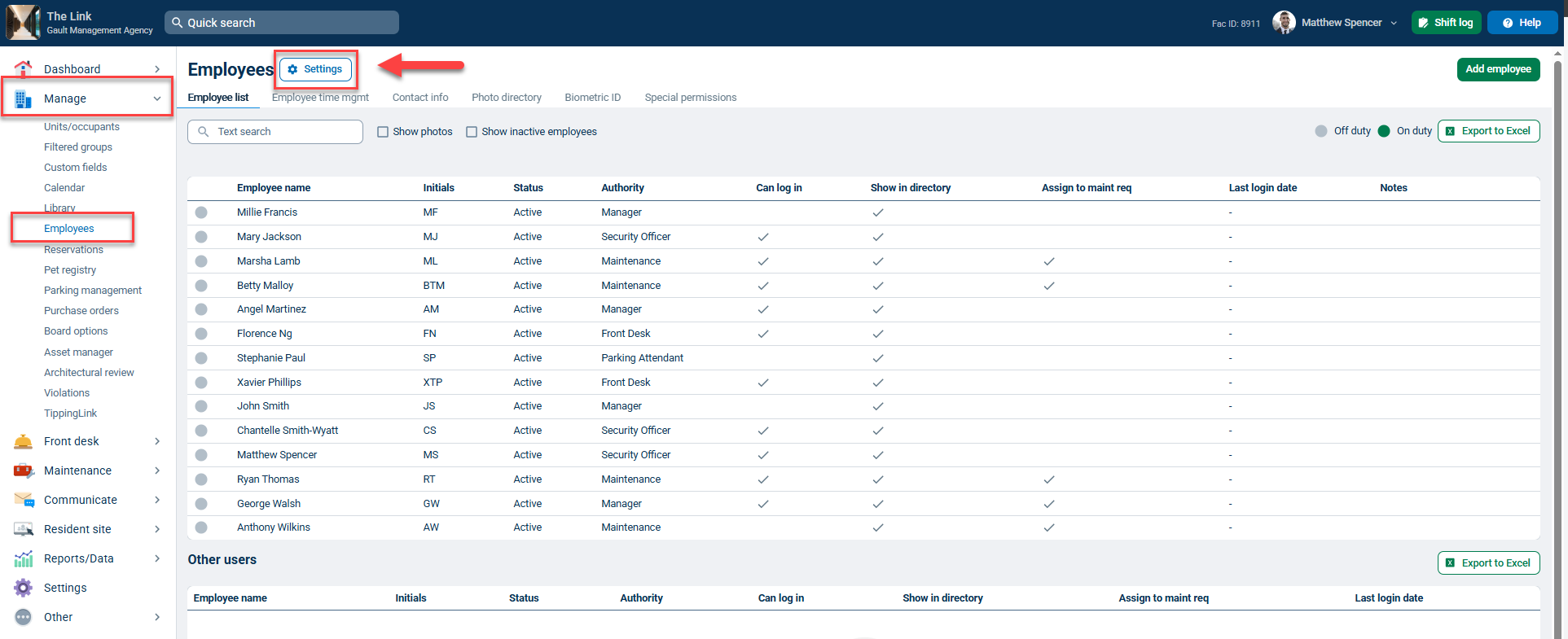The width and height of the screenshot is (1568, 639).
Task: Open Maintenance via its toolbox icon
Action: [x=24, y=470]
